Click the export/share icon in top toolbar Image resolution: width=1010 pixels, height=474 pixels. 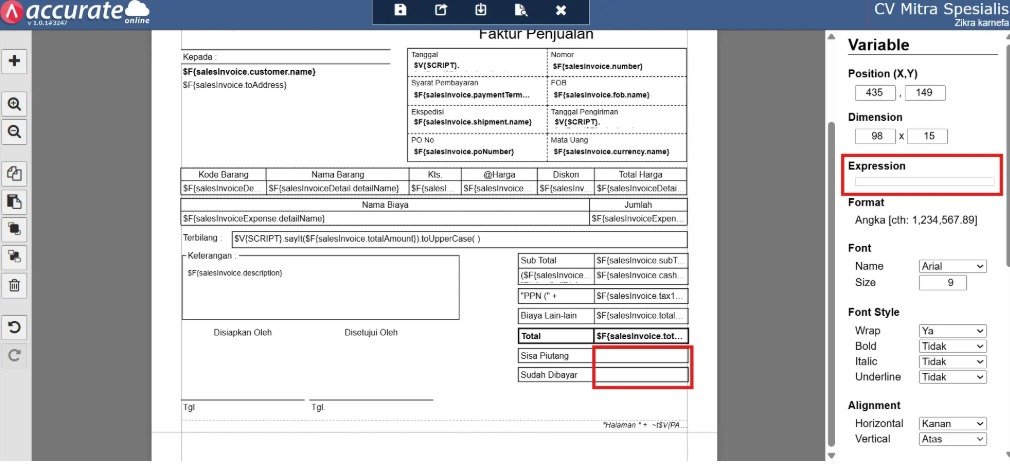(441, 10)
